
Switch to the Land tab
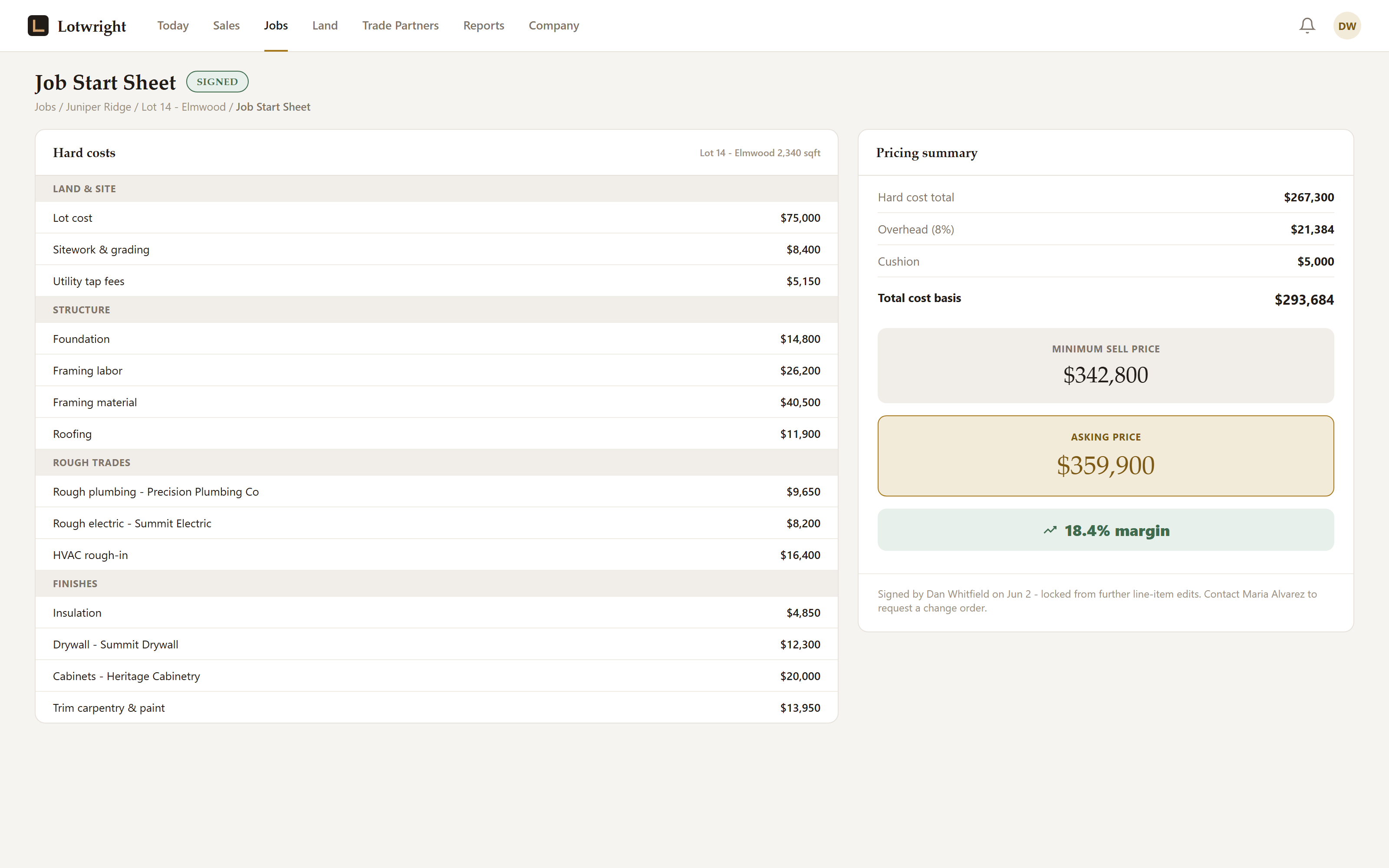[x=325, y=25]
